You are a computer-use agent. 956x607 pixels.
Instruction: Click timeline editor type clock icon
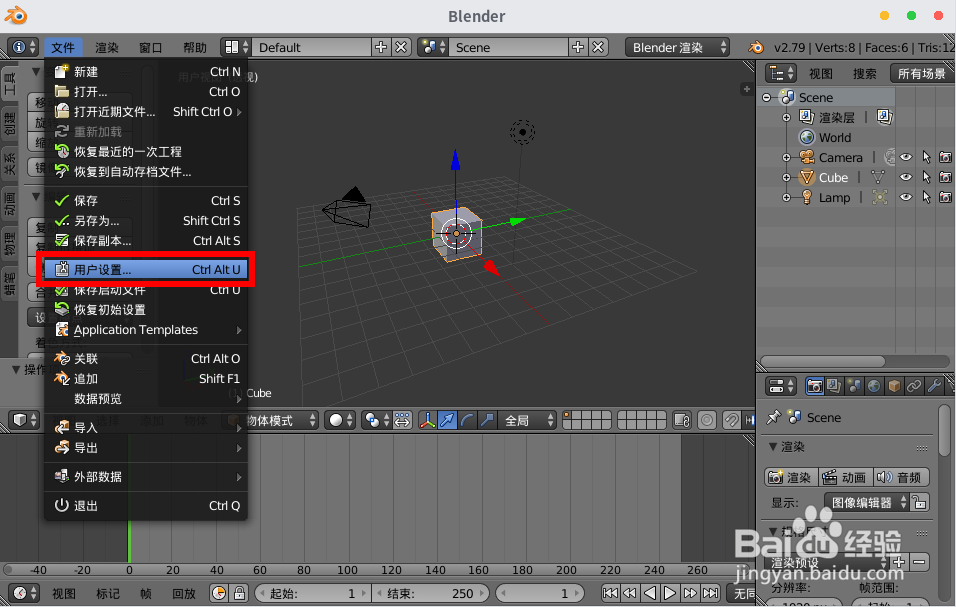point(24,593)
